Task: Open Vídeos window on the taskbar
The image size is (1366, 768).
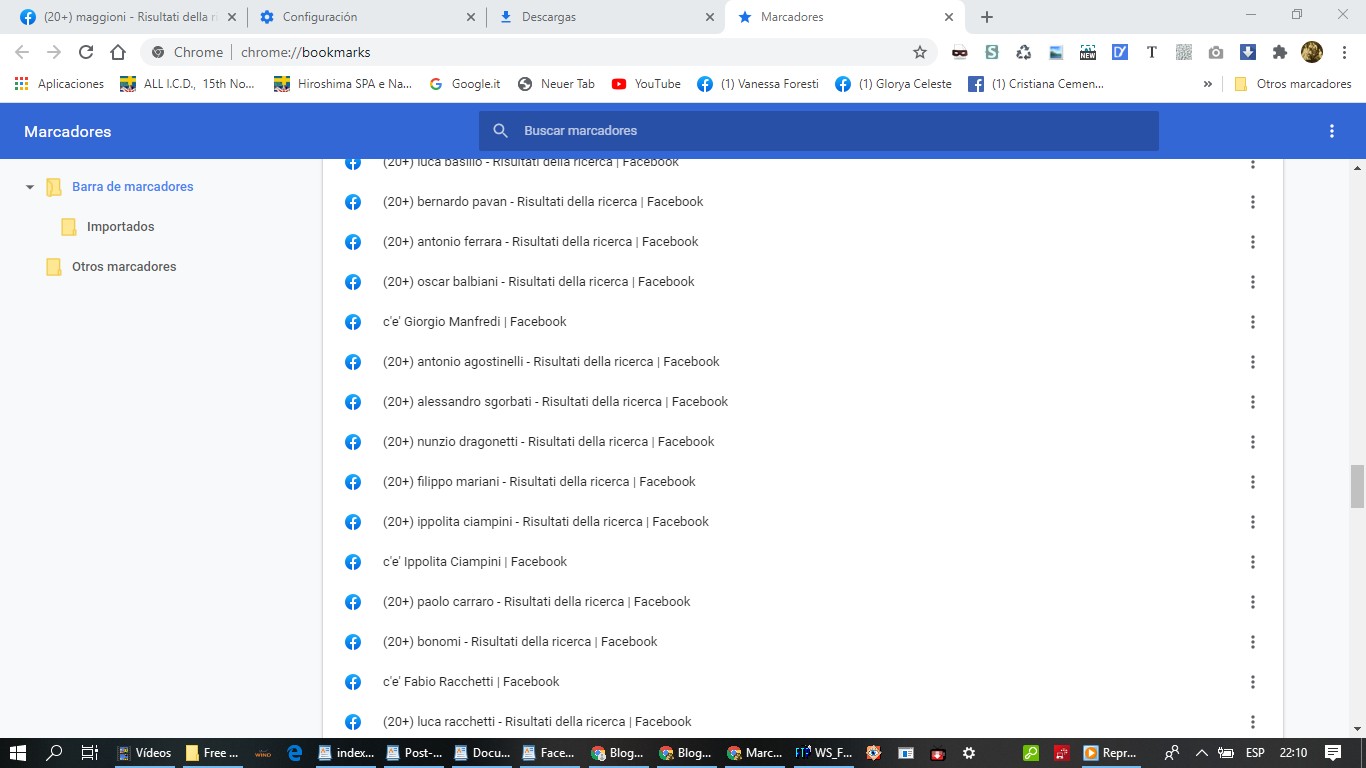Action: tap(144, 753)
